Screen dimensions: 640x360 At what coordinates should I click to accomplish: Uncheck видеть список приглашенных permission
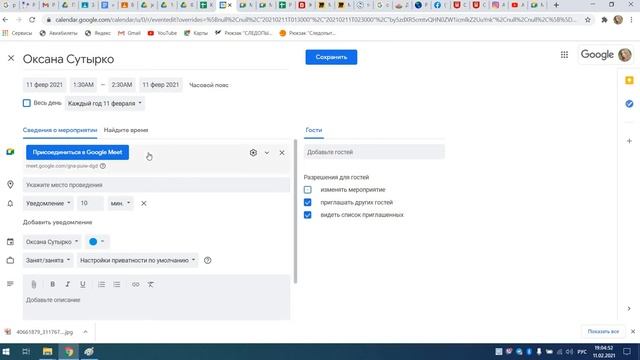point(307,215)
